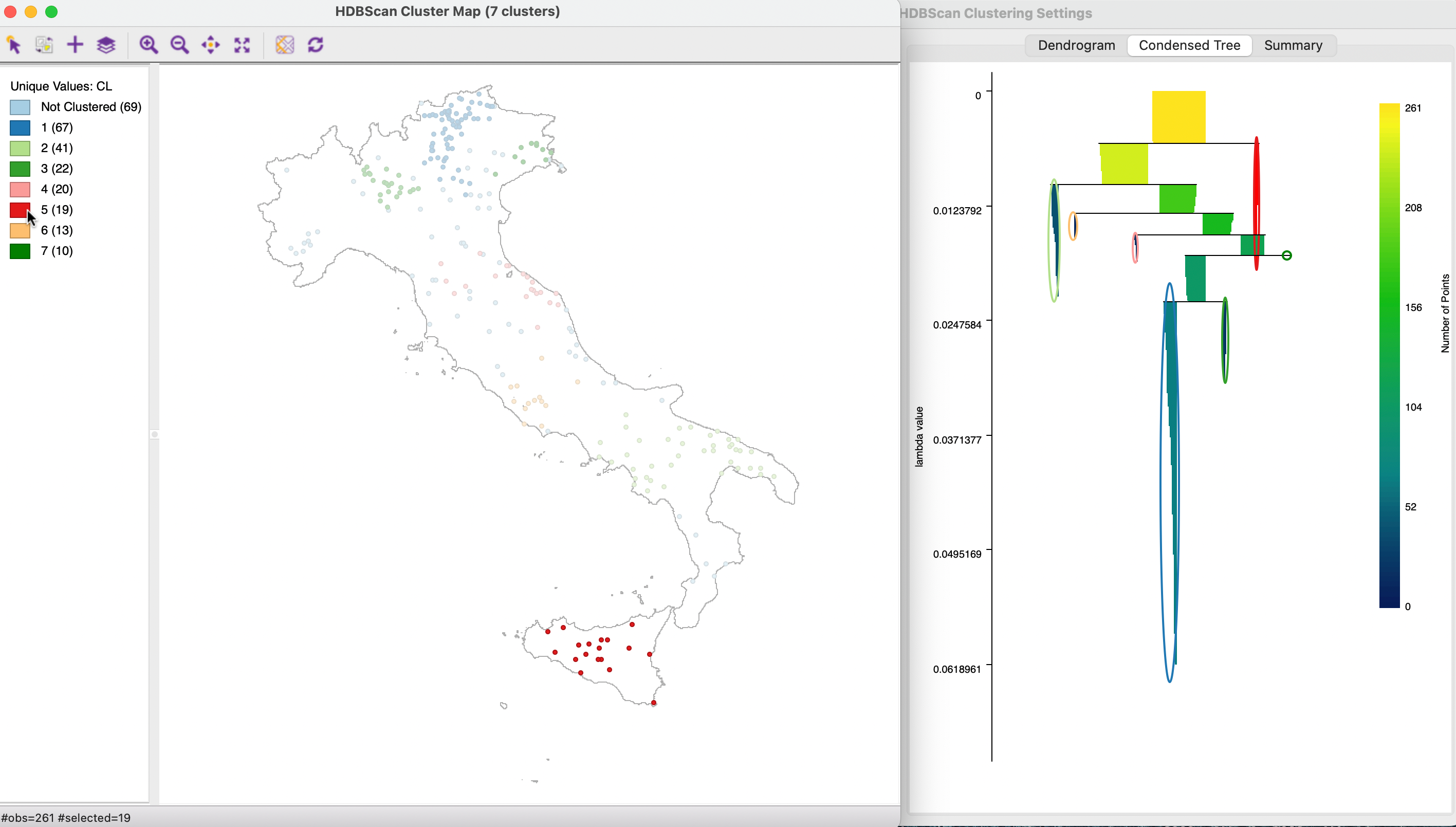The image size is (1456, 827).
Task: Switch to the Condensed Tree tab
Action: [x=1190, y=45]
